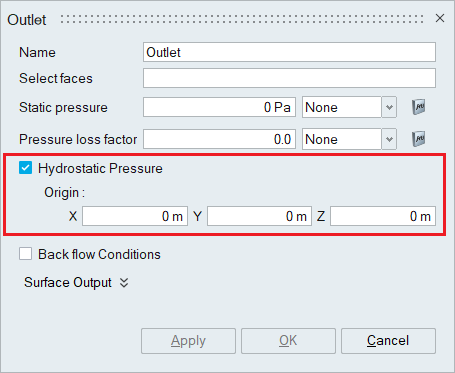This screenshot has height=373, width=455.
Task: Close the Outlet dialog
Action: tap(440, 18)
